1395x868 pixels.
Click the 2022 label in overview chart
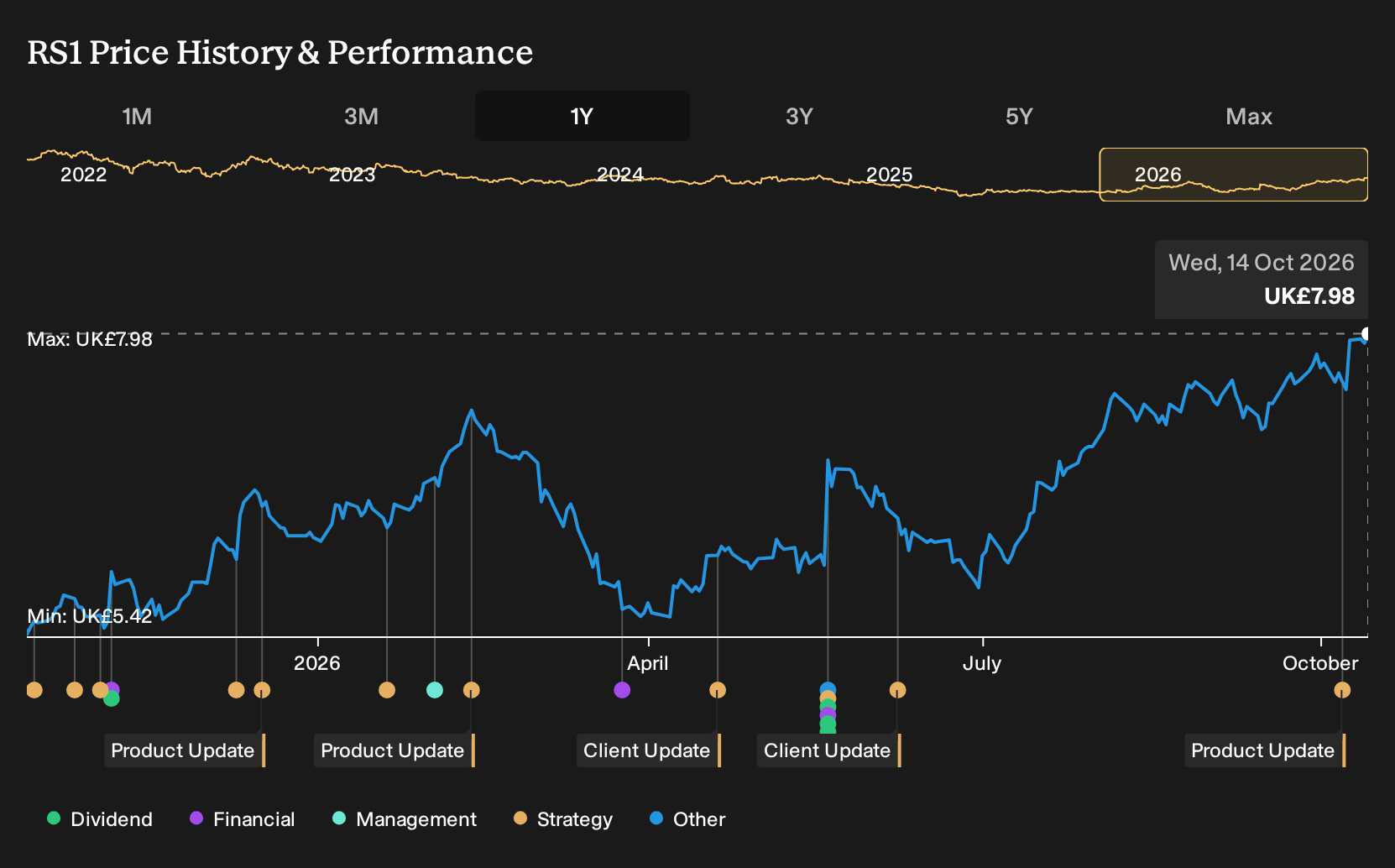coord(84,175)
